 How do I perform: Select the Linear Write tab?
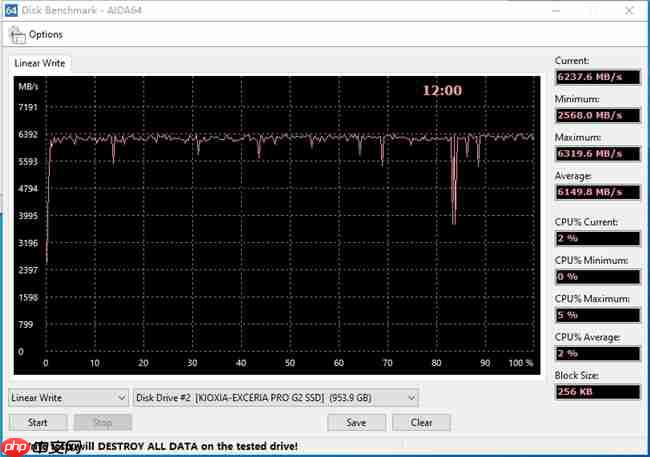pos(40,63)
